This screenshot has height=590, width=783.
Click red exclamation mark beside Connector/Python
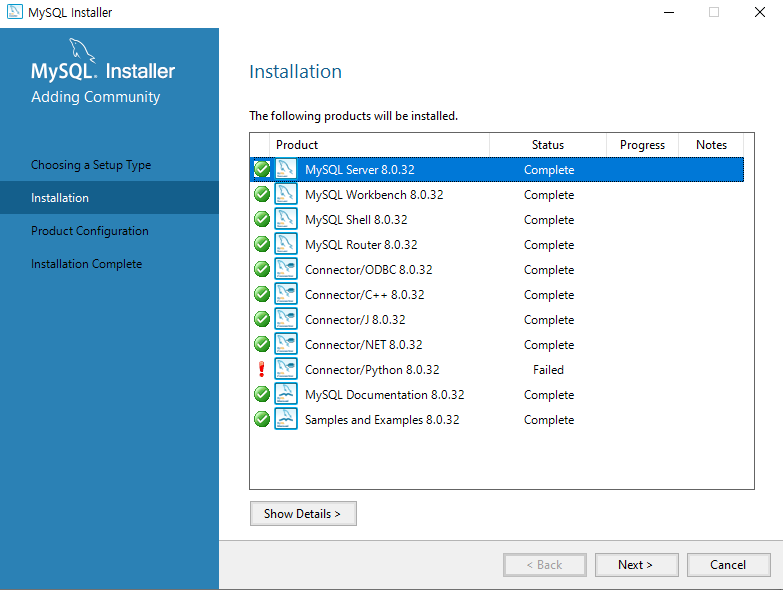262,369
